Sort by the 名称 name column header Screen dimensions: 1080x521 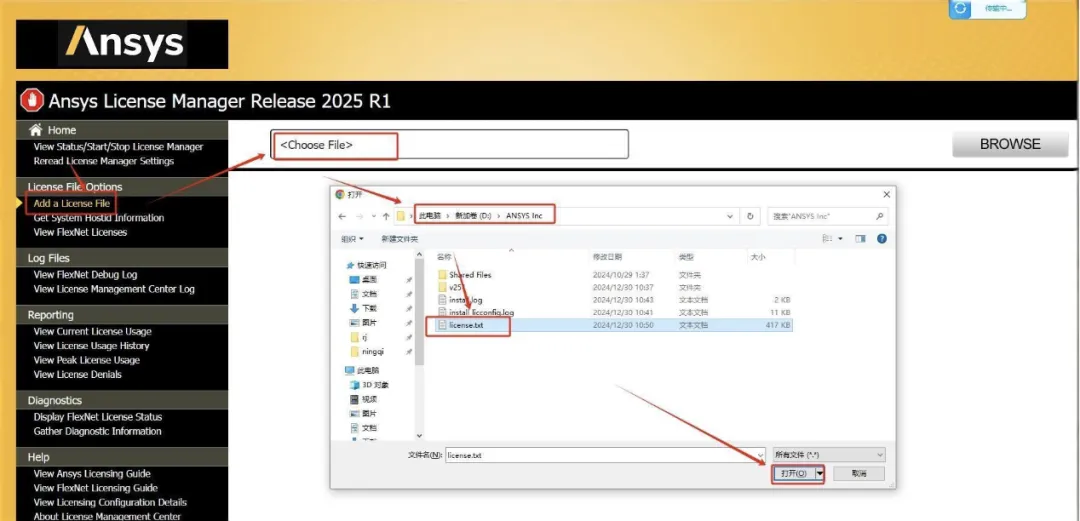[444, 256]
